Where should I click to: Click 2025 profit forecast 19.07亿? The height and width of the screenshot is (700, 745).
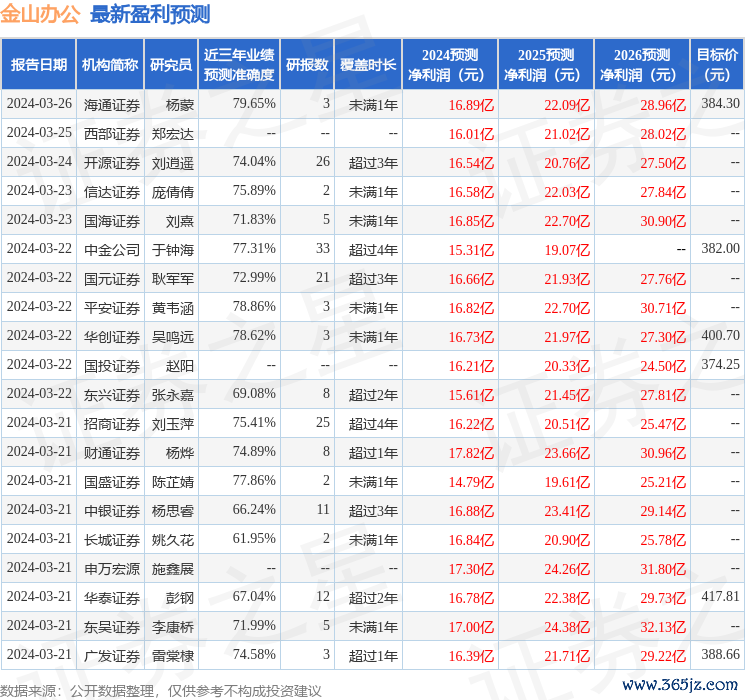(567, 250)
